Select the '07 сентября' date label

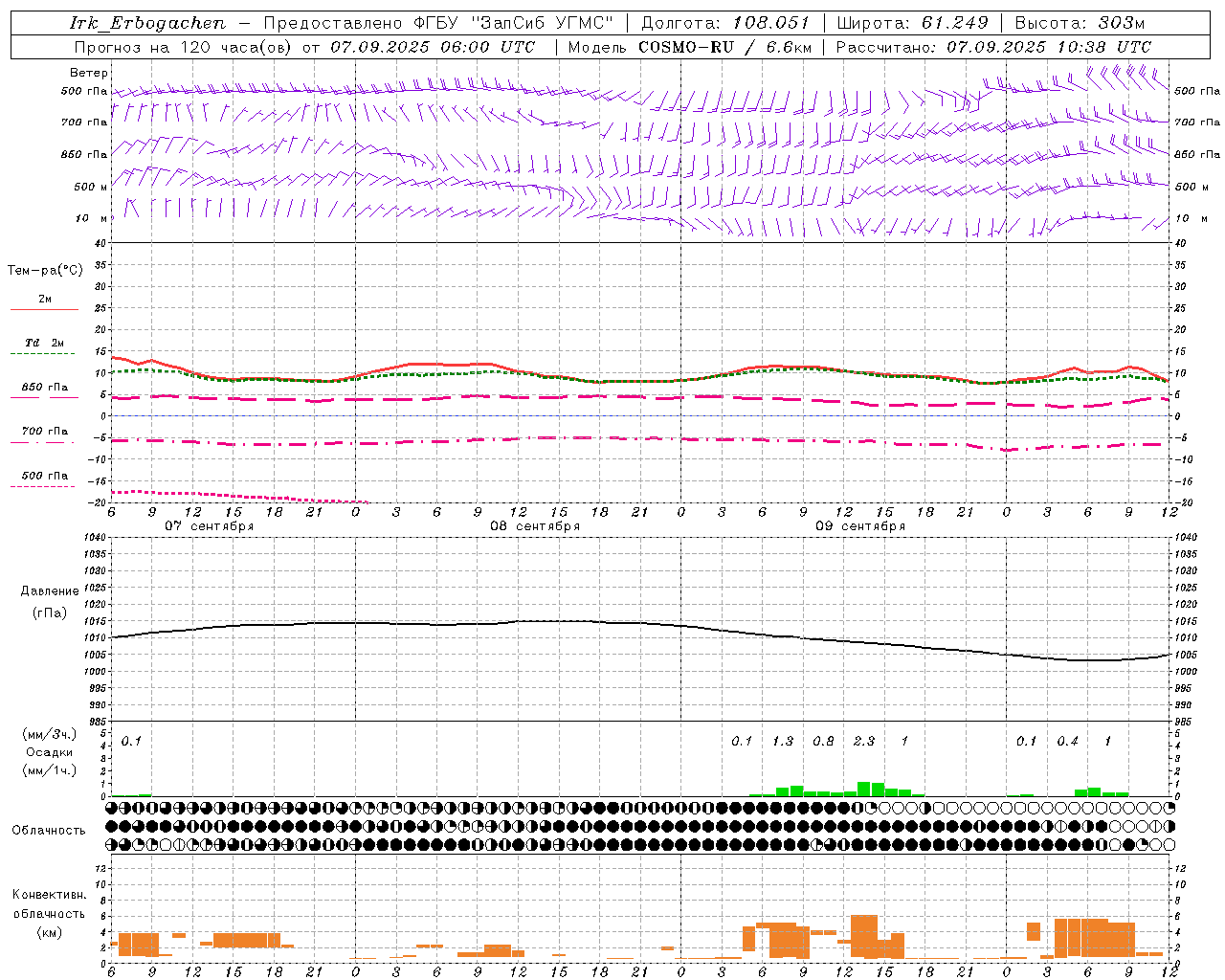209,526
